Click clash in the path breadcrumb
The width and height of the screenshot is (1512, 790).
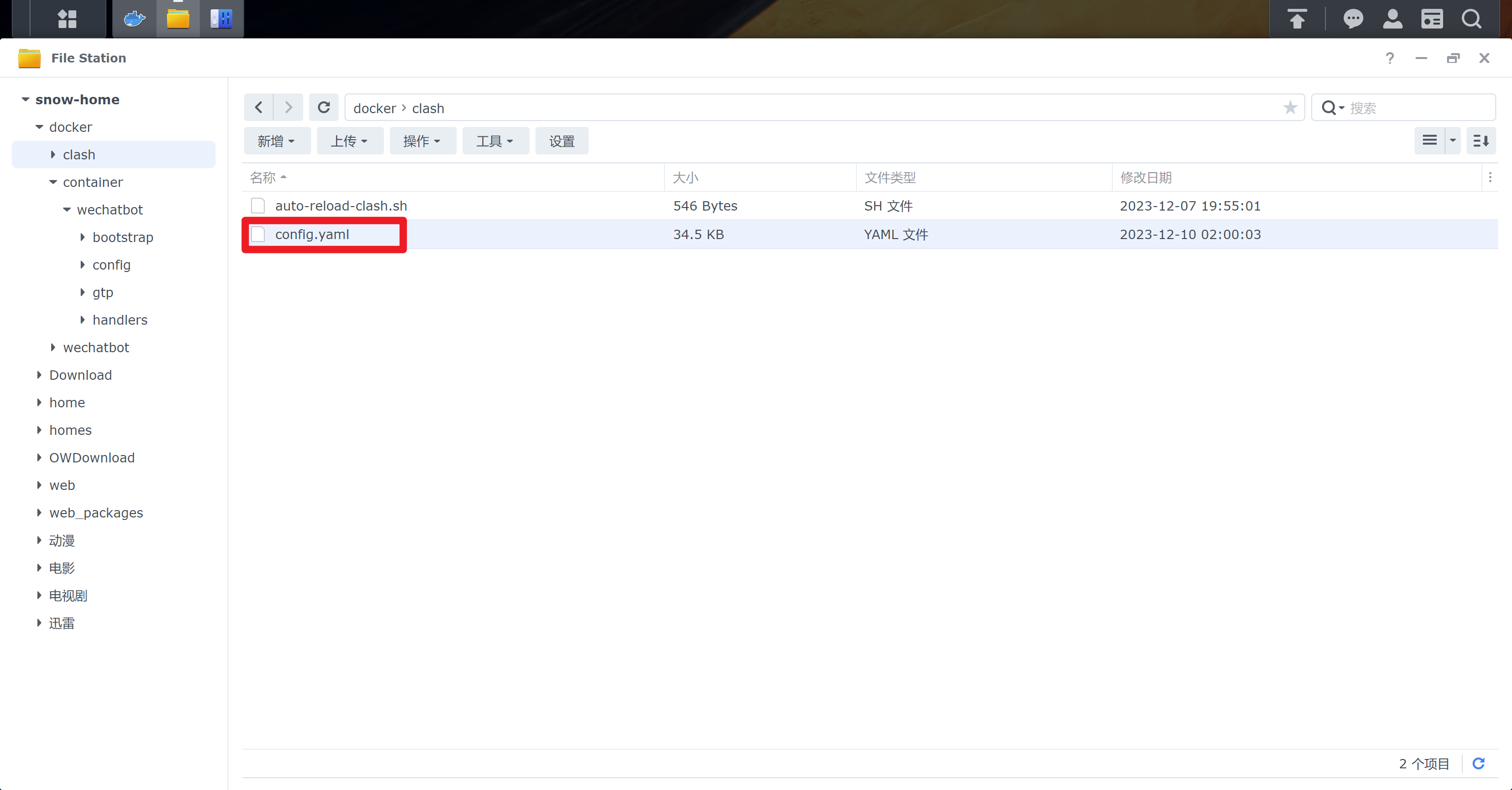point(428,109)
